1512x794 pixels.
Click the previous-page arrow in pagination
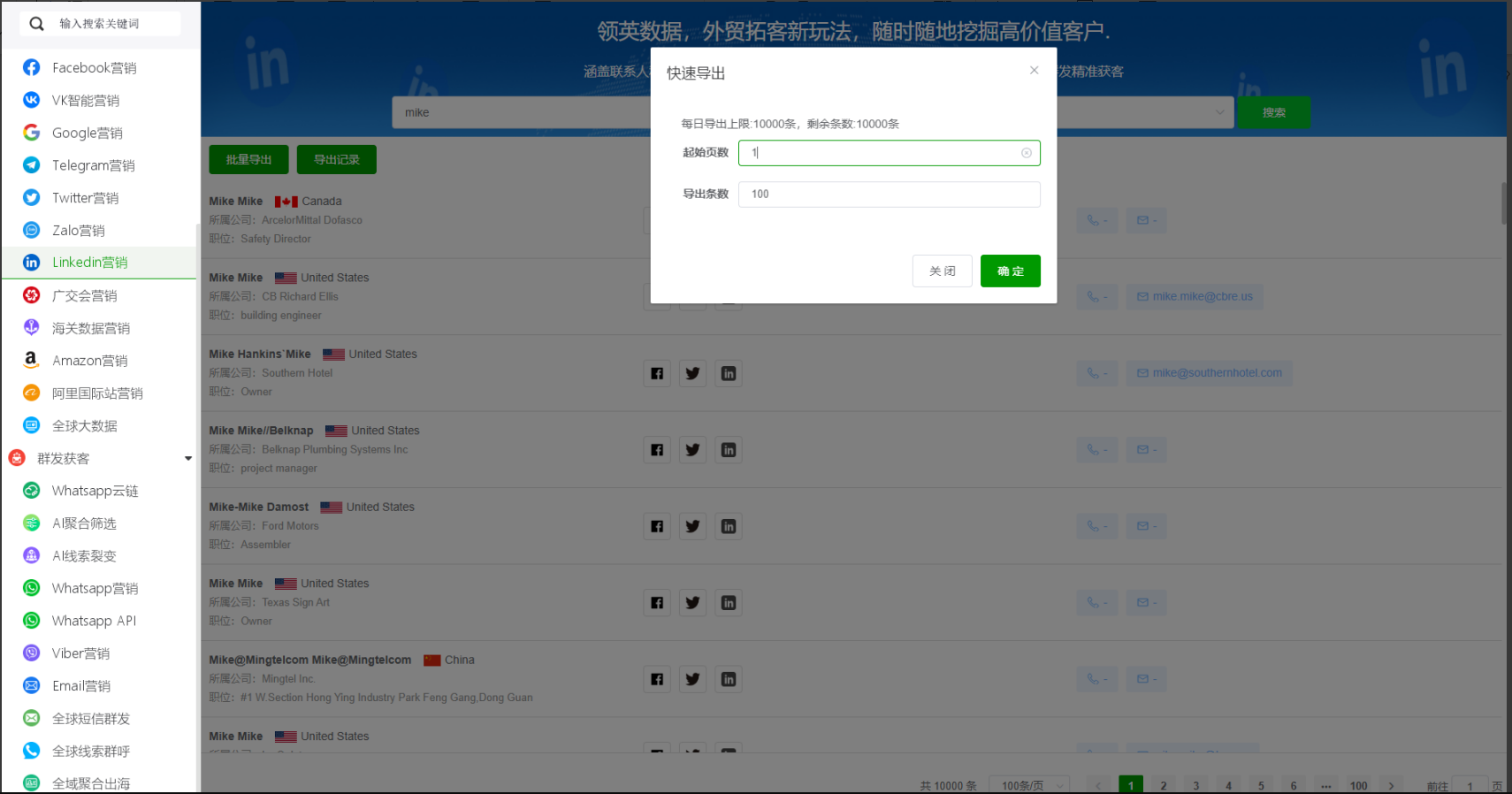[x=1098, y=785]
